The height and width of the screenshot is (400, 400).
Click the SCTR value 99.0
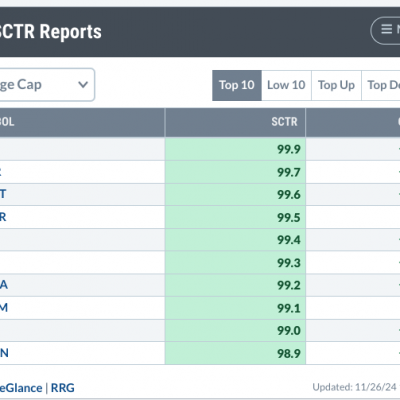click(x=289, y=331)
